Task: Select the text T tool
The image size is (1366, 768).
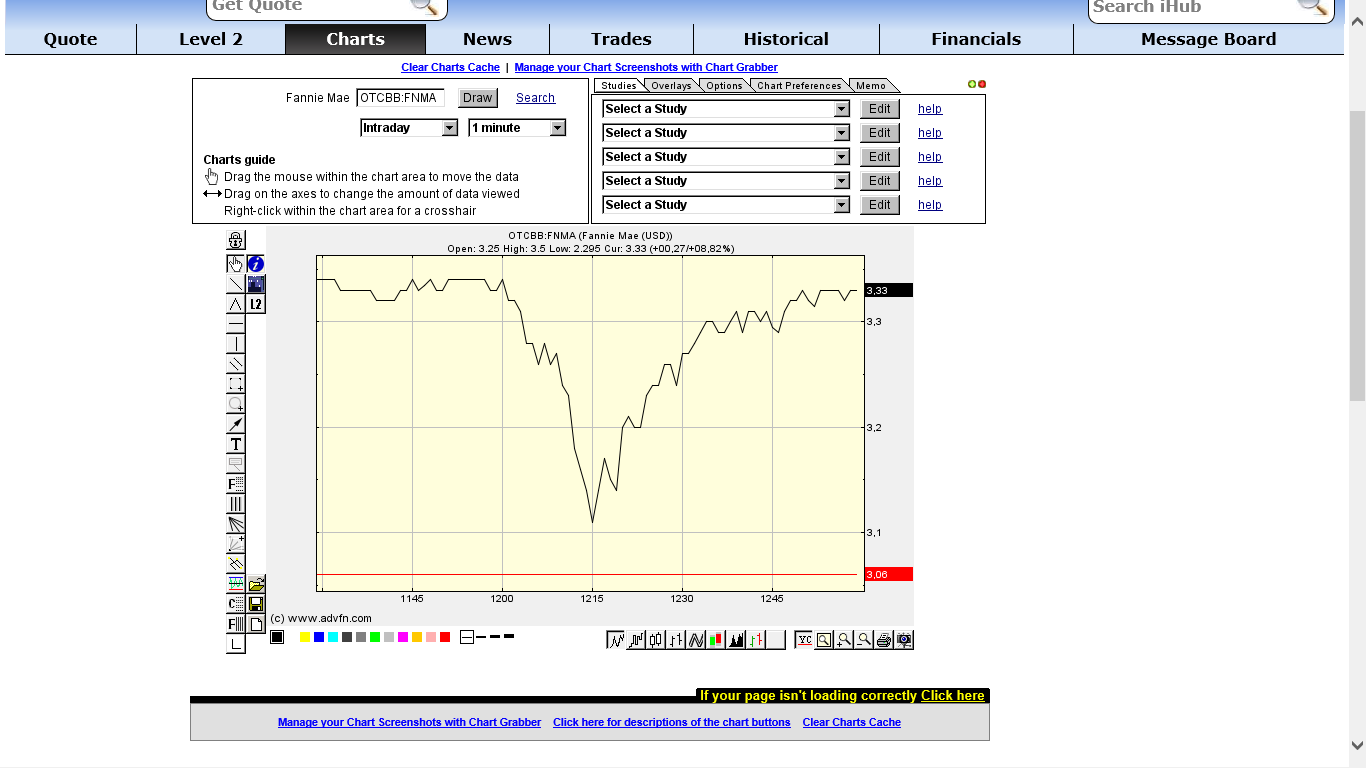Action: coord(236,444)
